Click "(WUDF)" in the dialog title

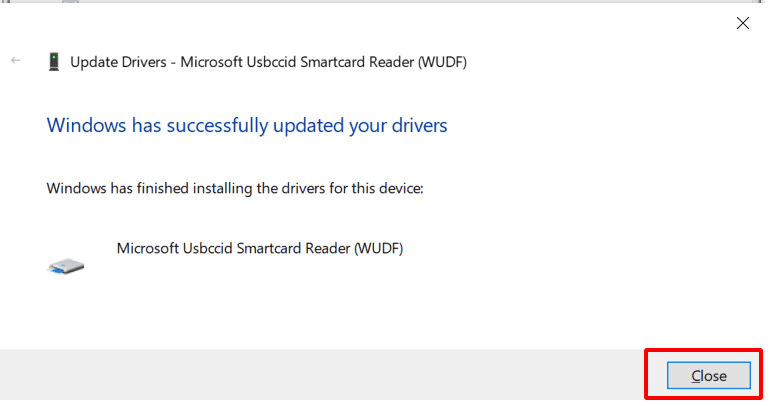442,62
